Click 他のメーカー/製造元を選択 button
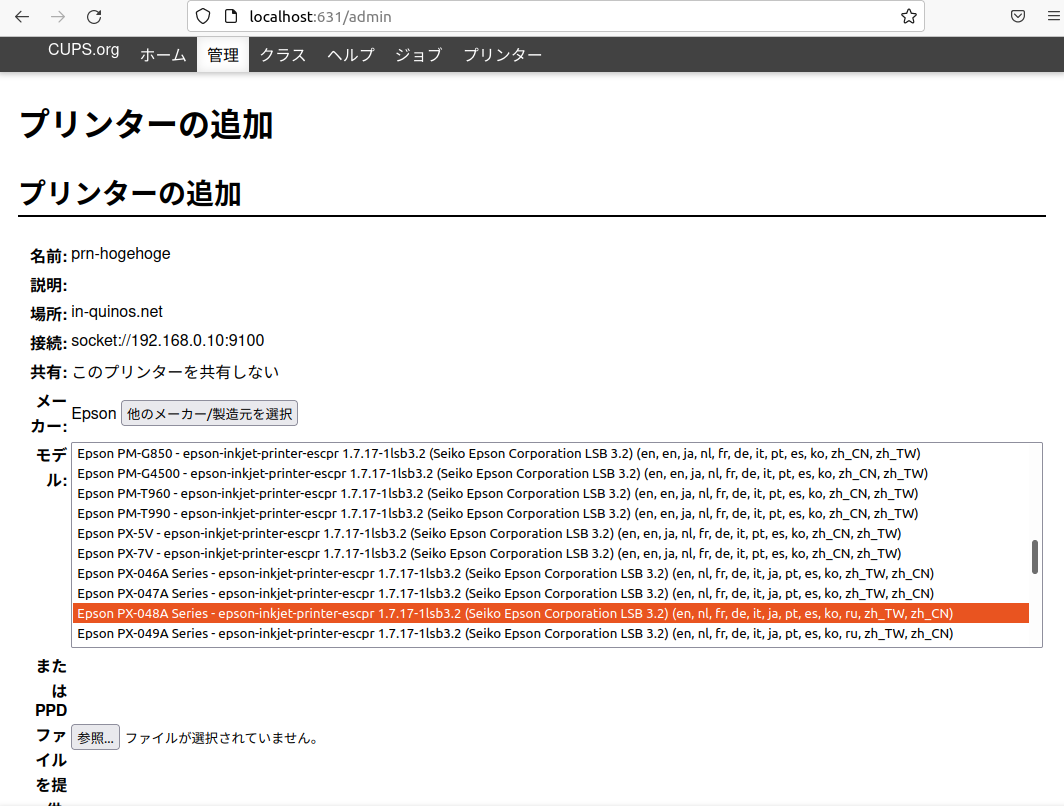This screenshot has height=806, width=1064. (210, 414)
